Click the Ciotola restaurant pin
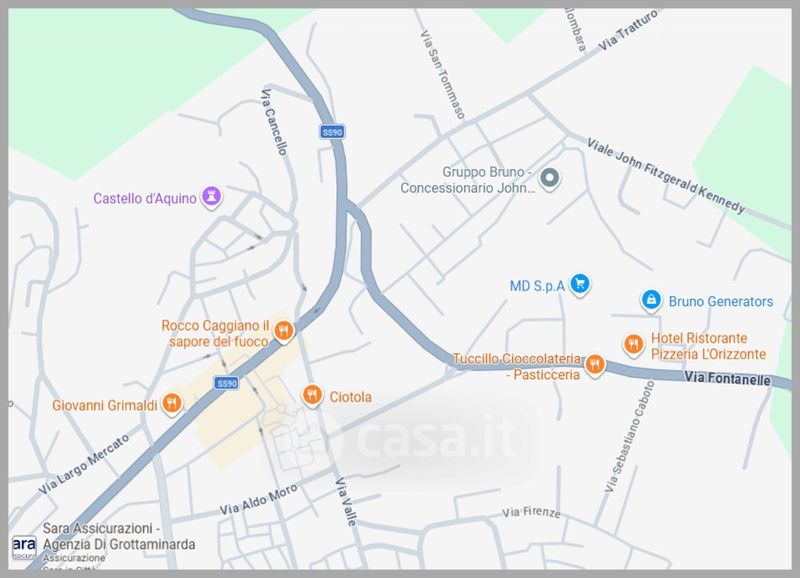 click(312, 395)
